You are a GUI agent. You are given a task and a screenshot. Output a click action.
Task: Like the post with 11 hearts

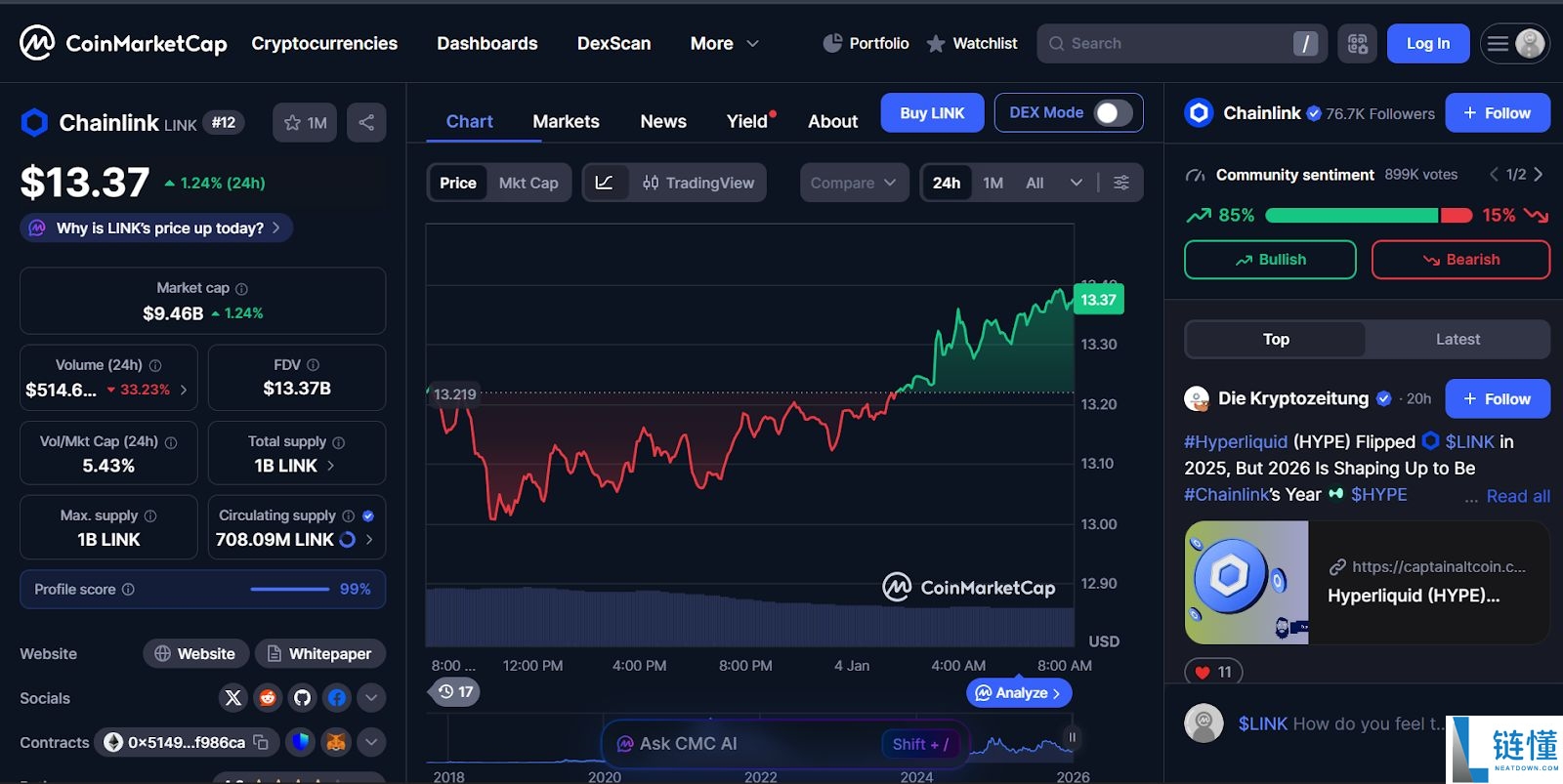(1213, 672)
